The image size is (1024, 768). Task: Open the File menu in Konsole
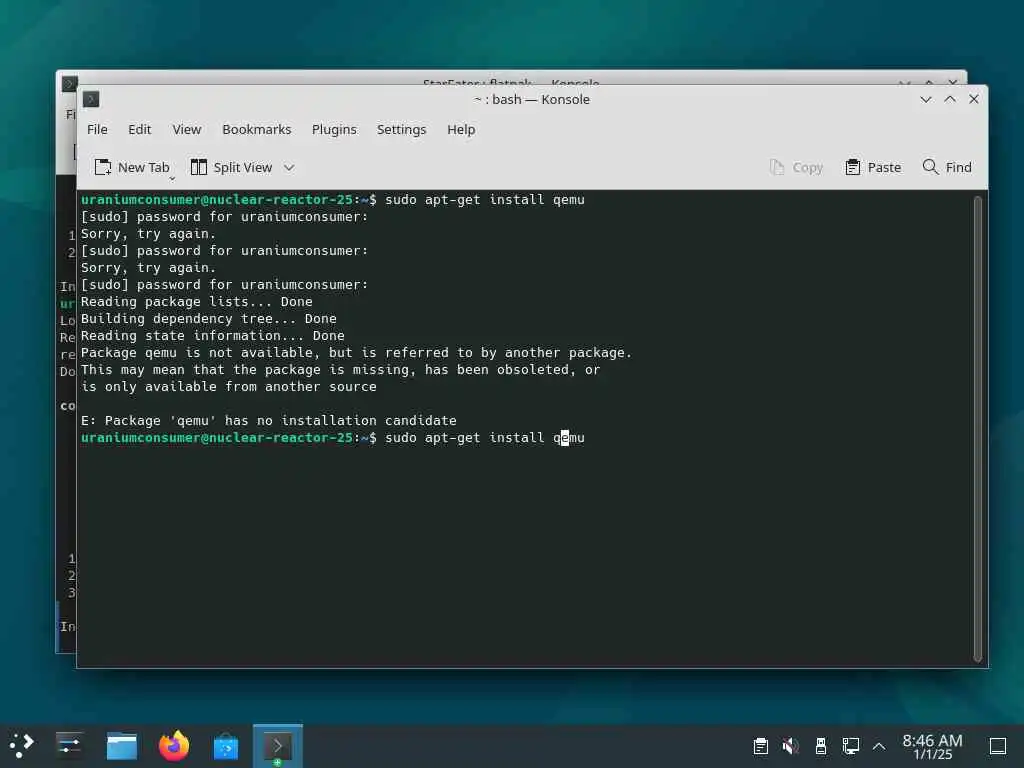coord(97,129)
